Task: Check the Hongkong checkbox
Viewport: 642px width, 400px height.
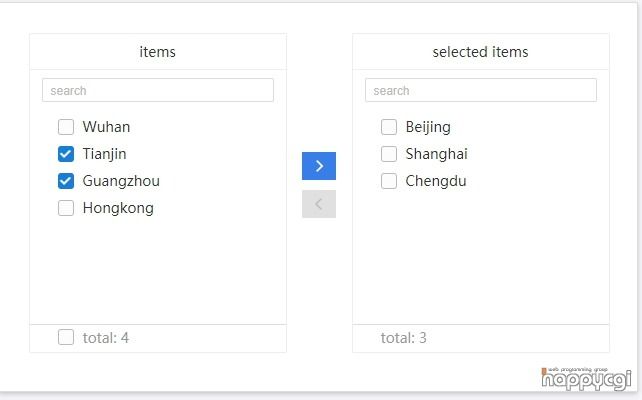Action: pyautogui.click(x=66, y=208)
